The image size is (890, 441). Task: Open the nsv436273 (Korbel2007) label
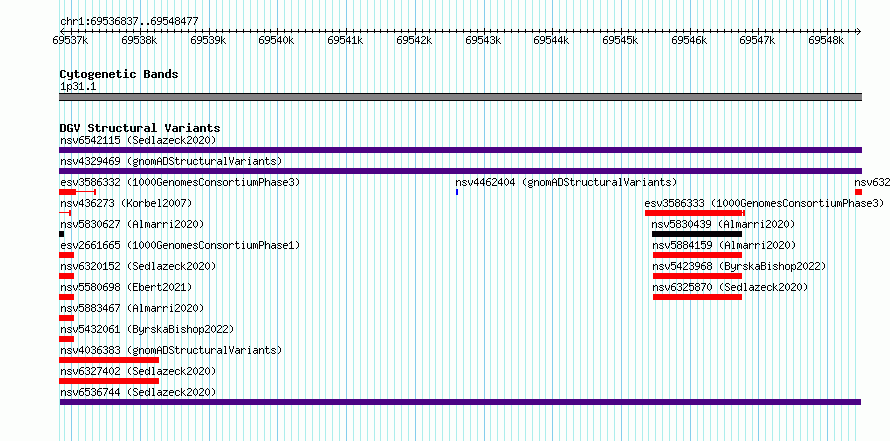126,203
